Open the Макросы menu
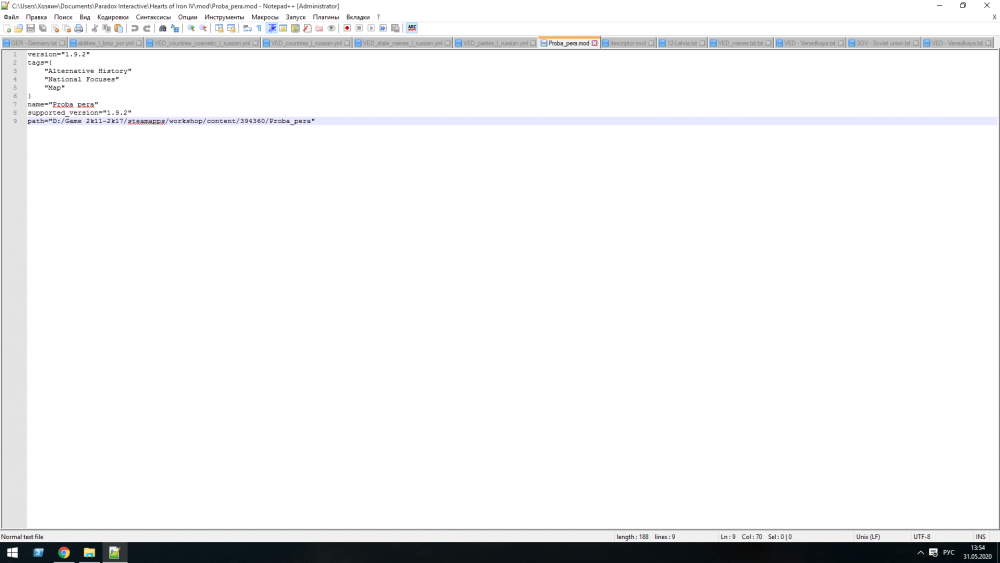 pyautogui.click(x=265, y=17)
